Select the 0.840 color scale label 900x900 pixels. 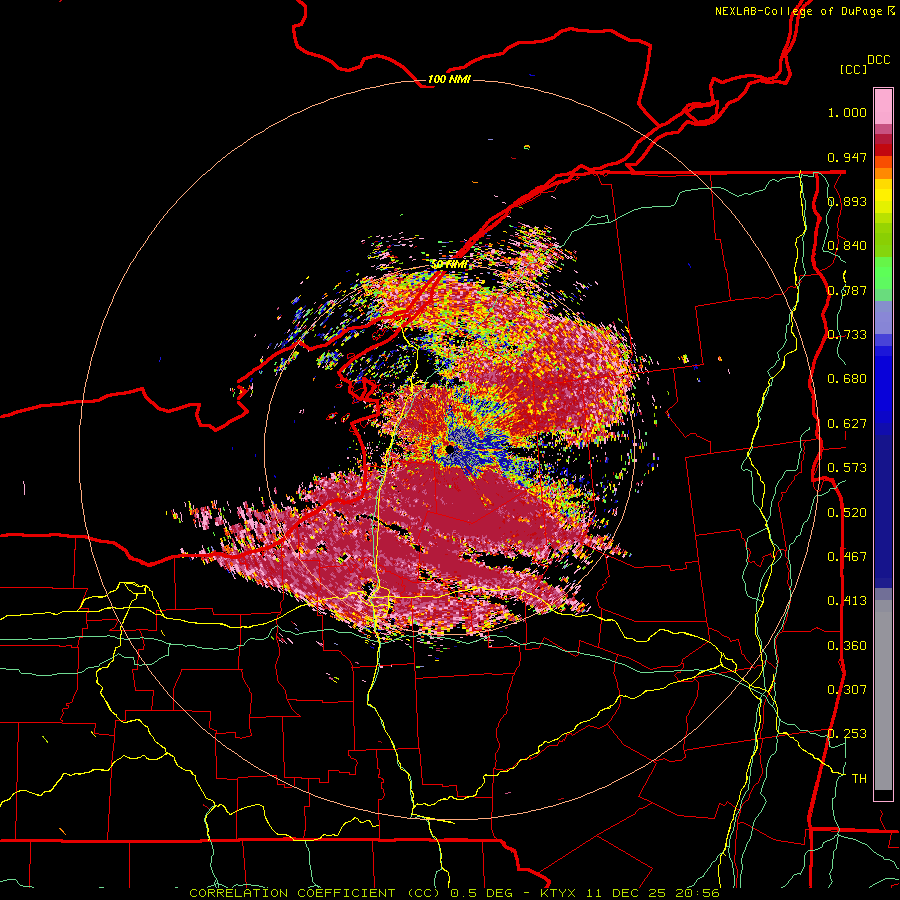click(847, 246)
